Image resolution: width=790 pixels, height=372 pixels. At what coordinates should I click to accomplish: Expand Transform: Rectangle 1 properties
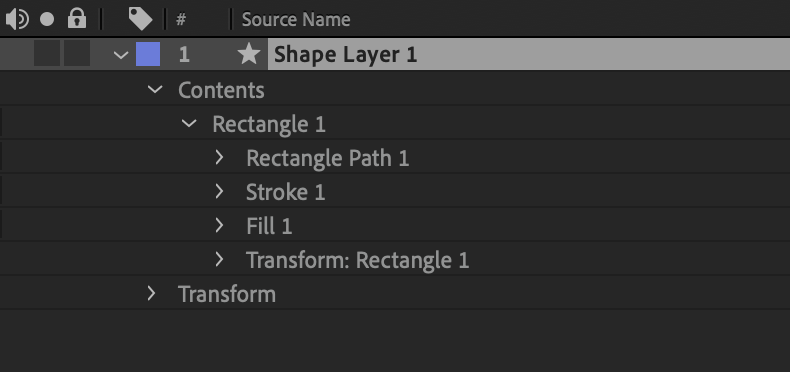[219, 260]
